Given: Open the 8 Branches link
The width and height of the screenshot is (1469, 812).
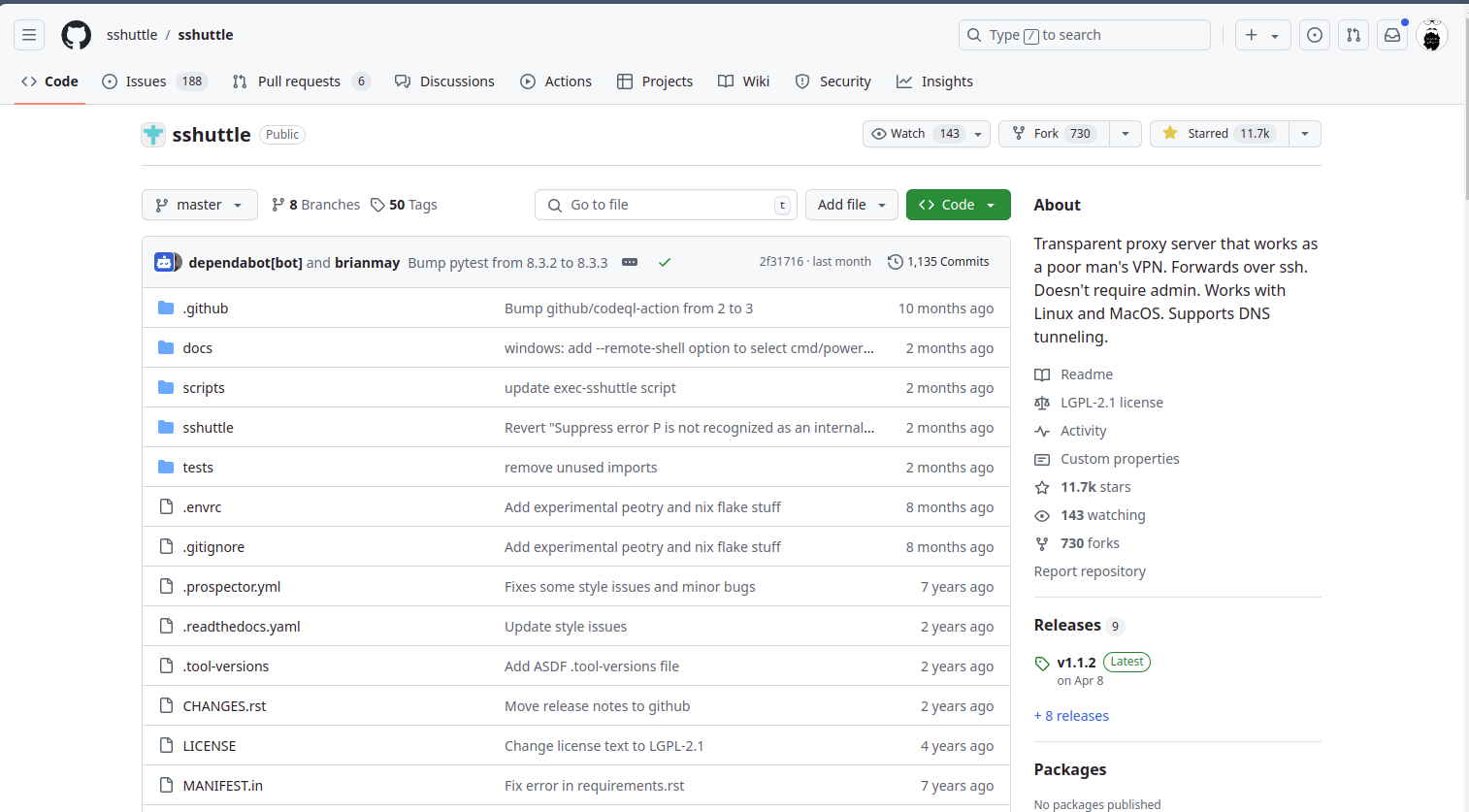Looking at the screenshot, I should point(316,205).
